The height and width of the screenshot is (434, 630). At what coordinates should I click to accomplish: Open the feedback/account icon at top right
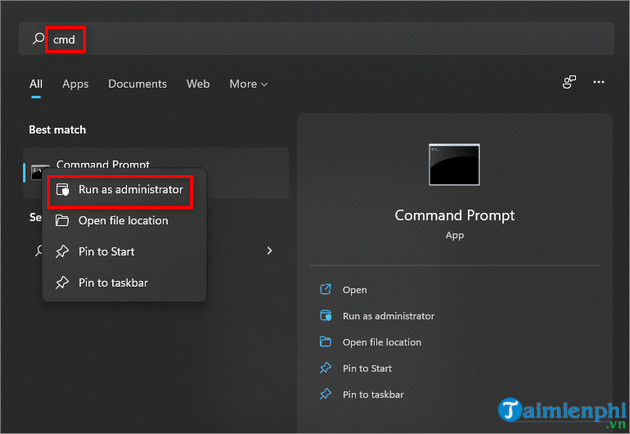click(569, 82)
